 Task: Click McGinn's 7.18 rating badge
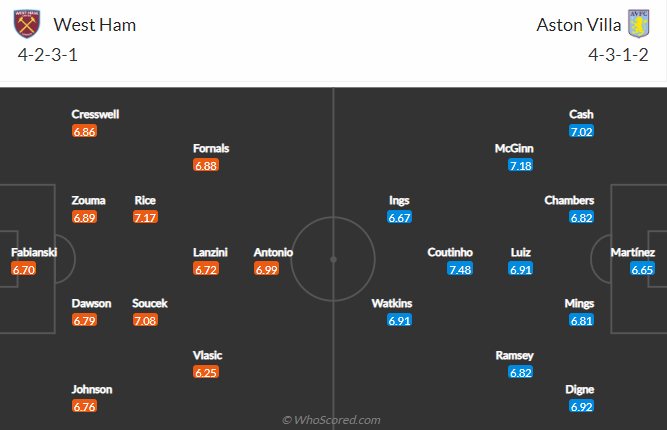pyautogui.click(x=520, y=165)
